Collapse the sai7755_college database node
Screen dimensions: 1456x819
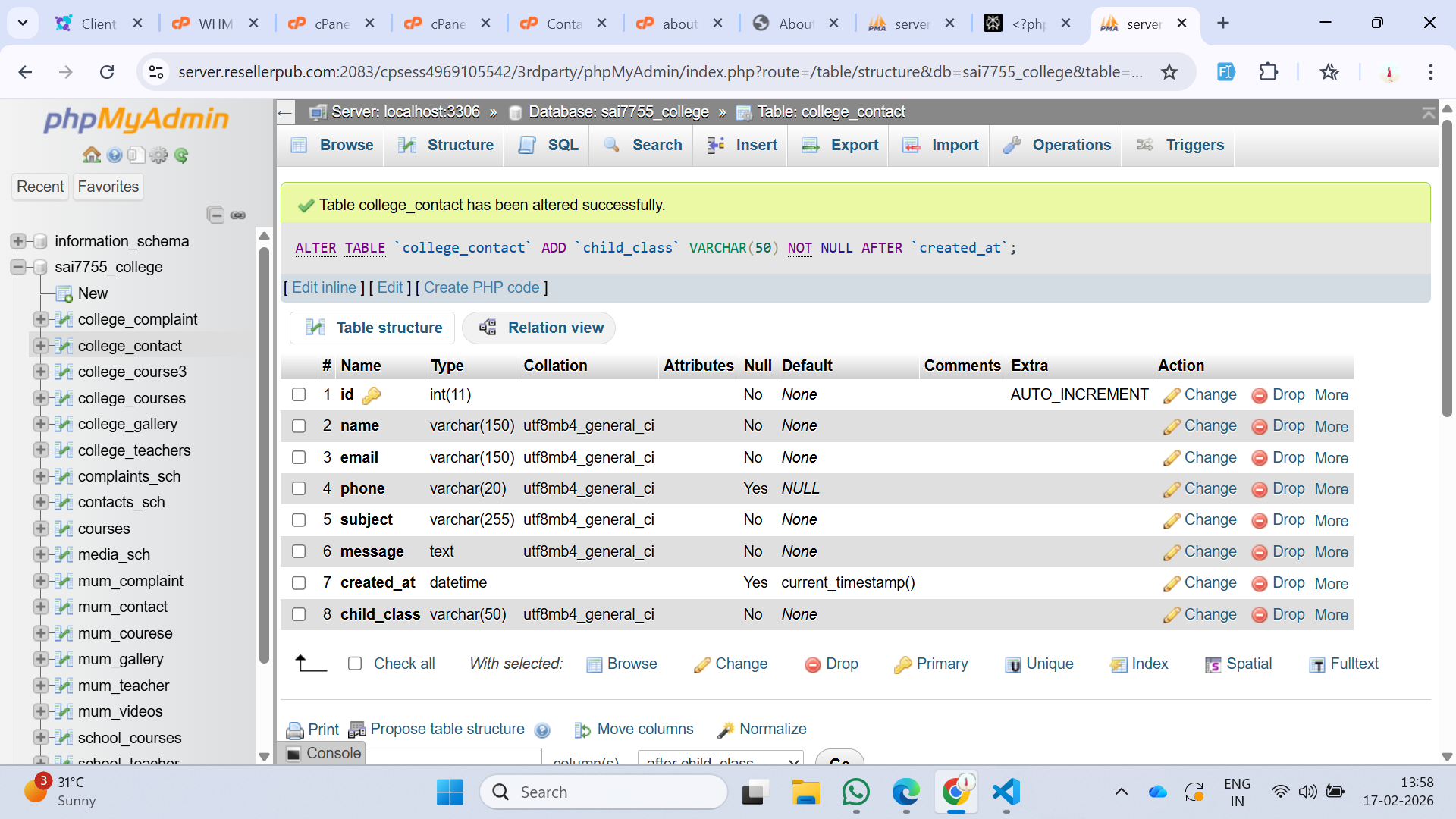pos(18,267)
